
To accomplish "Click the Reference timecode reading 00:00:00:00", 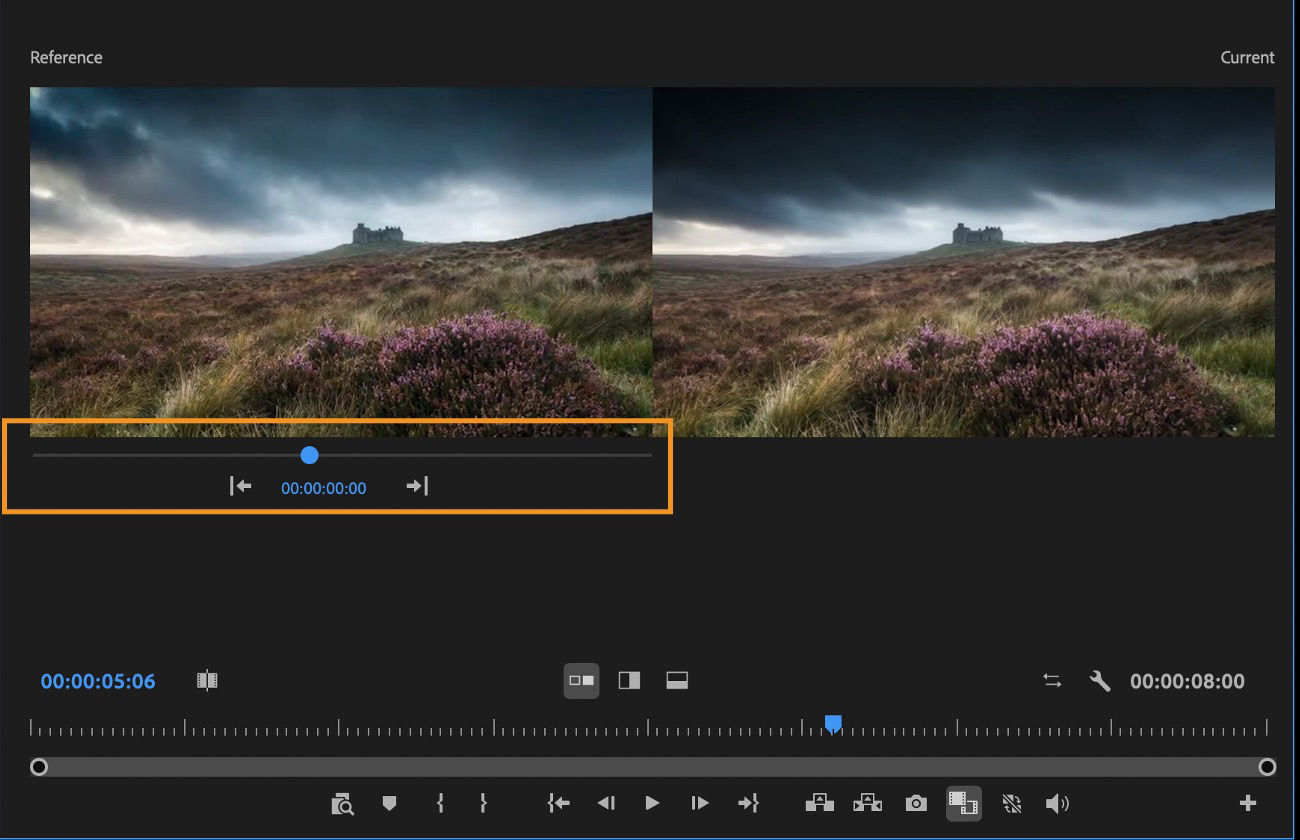I will pyautogui.click(x=322, y=488).
